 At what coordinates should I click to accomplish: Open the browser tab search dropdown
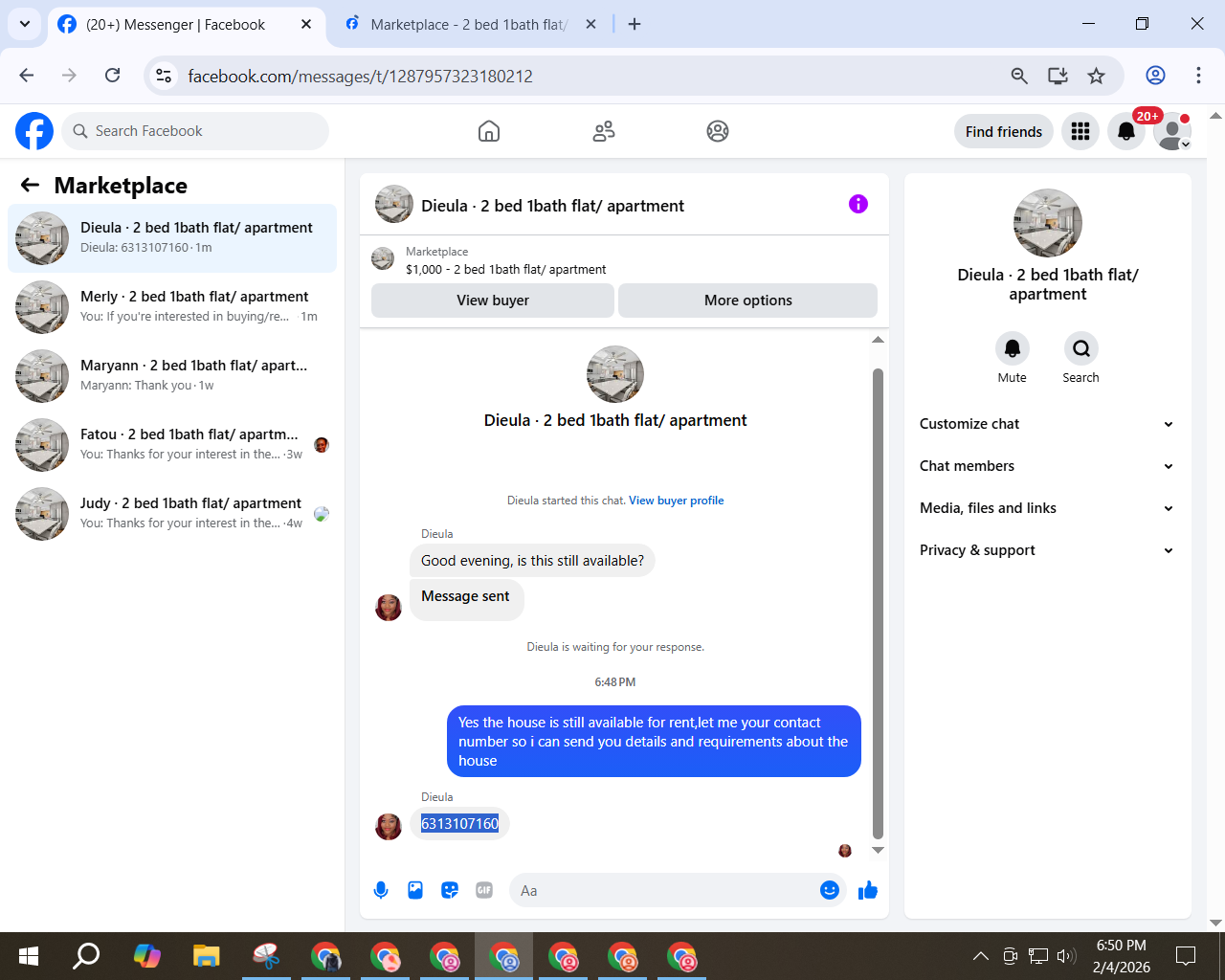(24, 24)
